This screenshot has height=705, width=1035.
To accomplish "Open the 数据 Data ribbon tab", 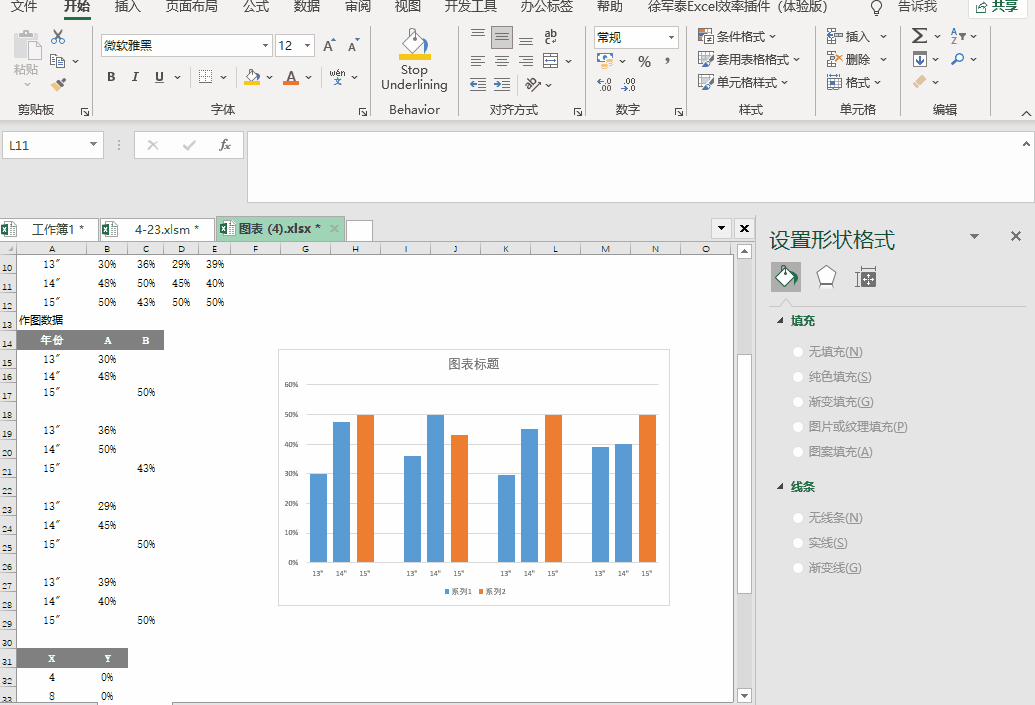I will click(307, 7).
